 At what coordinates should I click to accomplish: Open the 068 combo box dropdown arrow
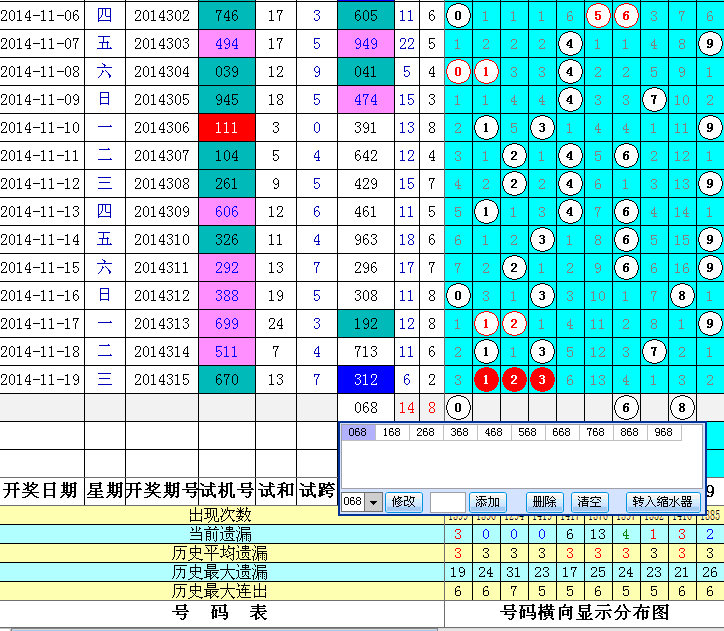tap(374, 502)
